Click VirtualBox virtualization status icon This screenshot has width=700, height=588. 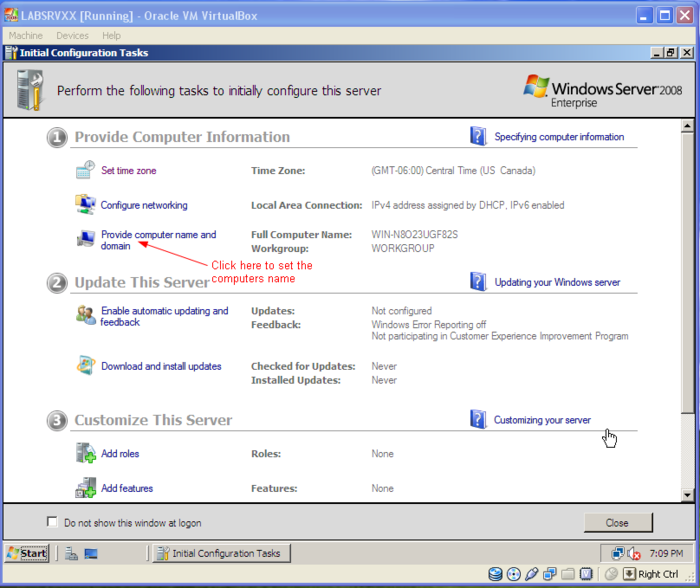pyautogui.click(x=586, y=574)
